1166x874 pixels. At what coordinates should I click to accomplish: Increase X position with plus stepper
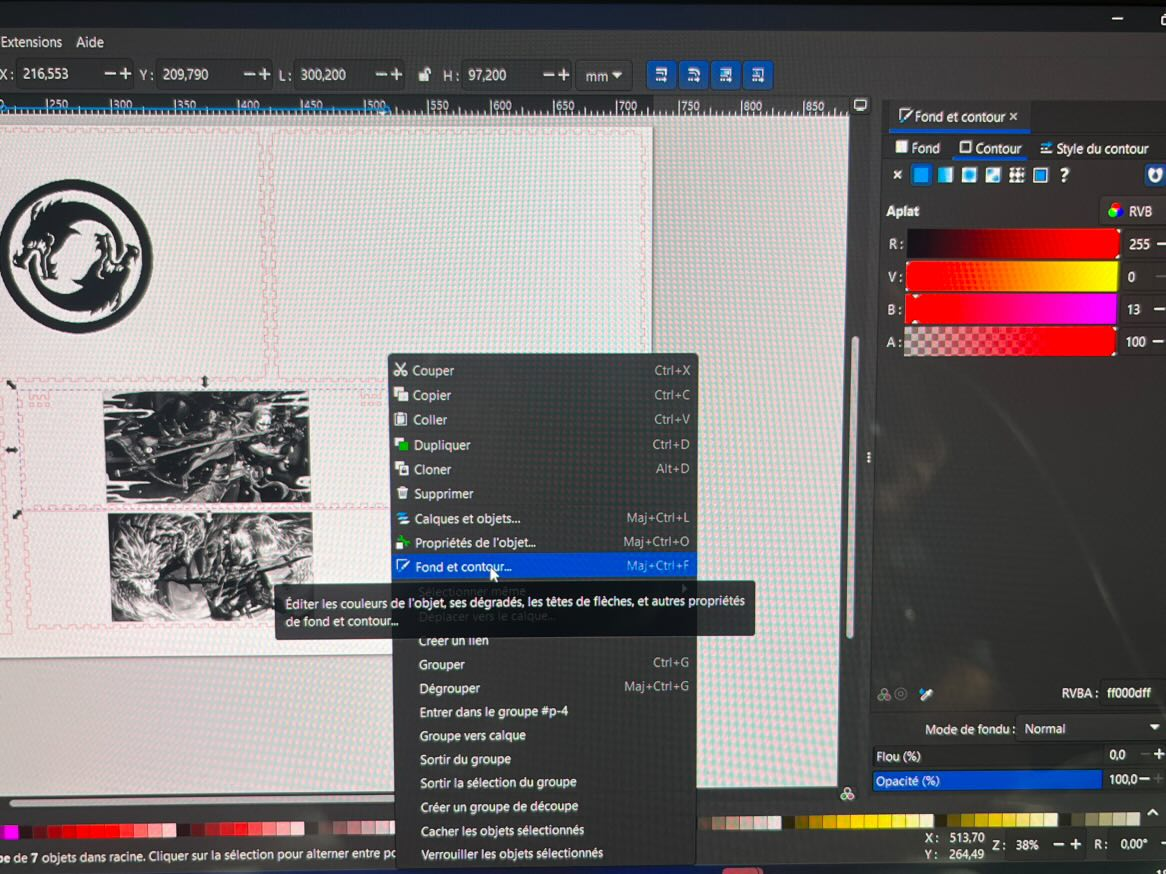(126, 74)
